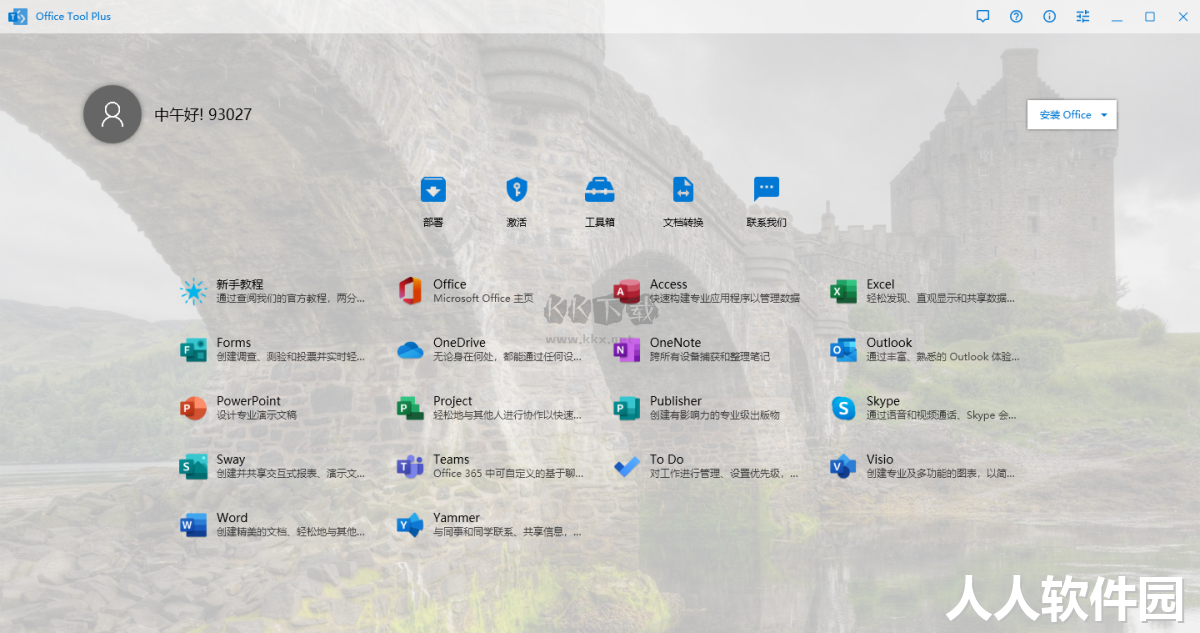Screen dimensions: 1200x633
Task: Expand the 安装 Office dropdown arrow
Action: coord(1104,115)
